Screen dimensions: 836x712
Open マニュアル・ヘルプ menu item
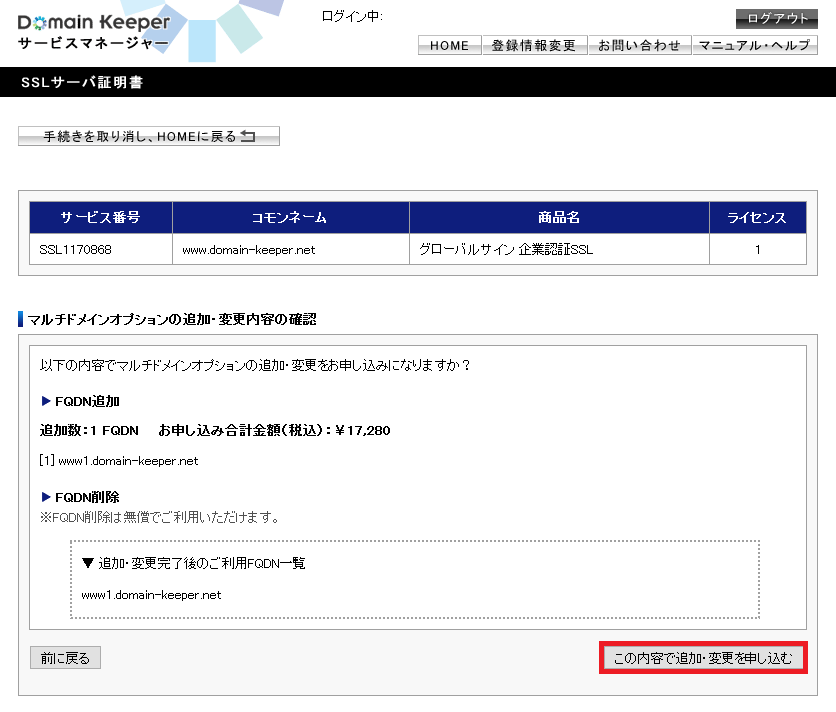(x=754, y=45)
